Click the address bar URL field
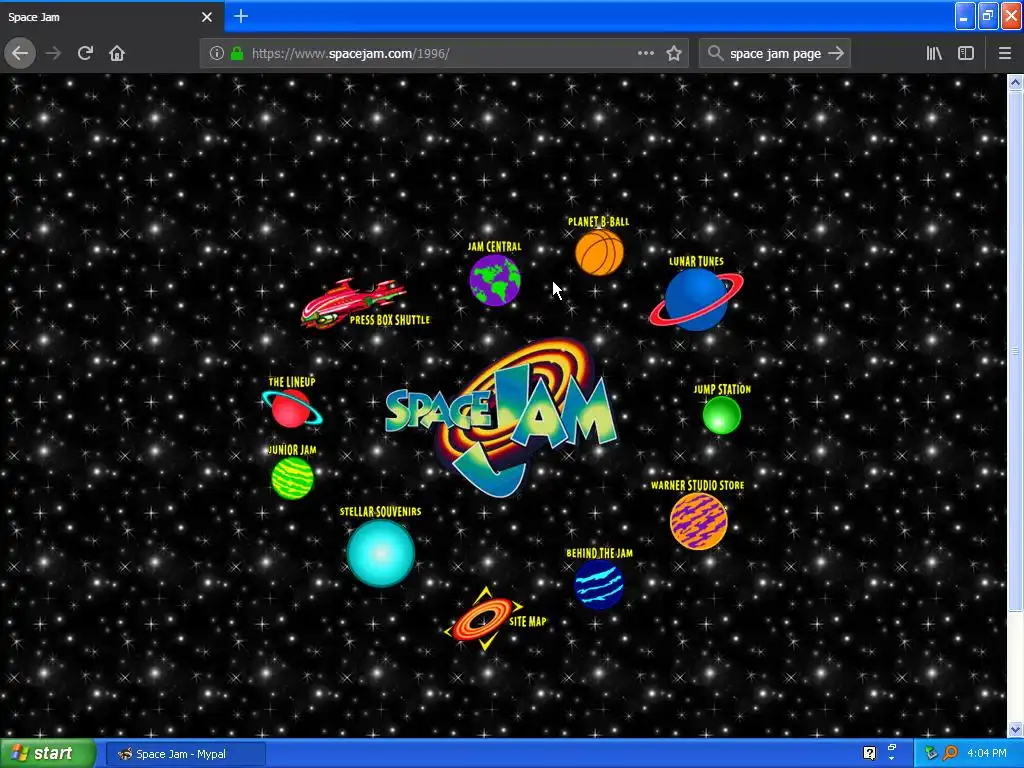 click(443, 54)
